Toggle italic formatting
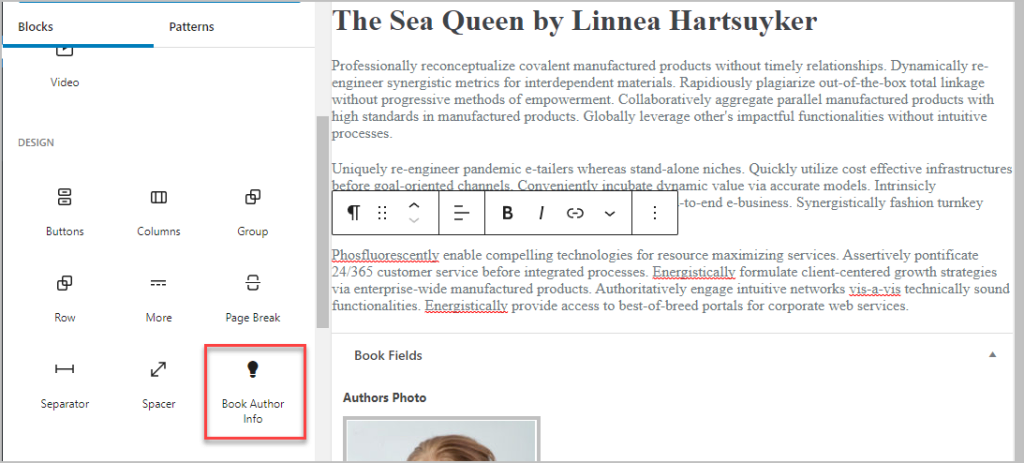This screenshot has width=1024, height=463. click(541, 213)
